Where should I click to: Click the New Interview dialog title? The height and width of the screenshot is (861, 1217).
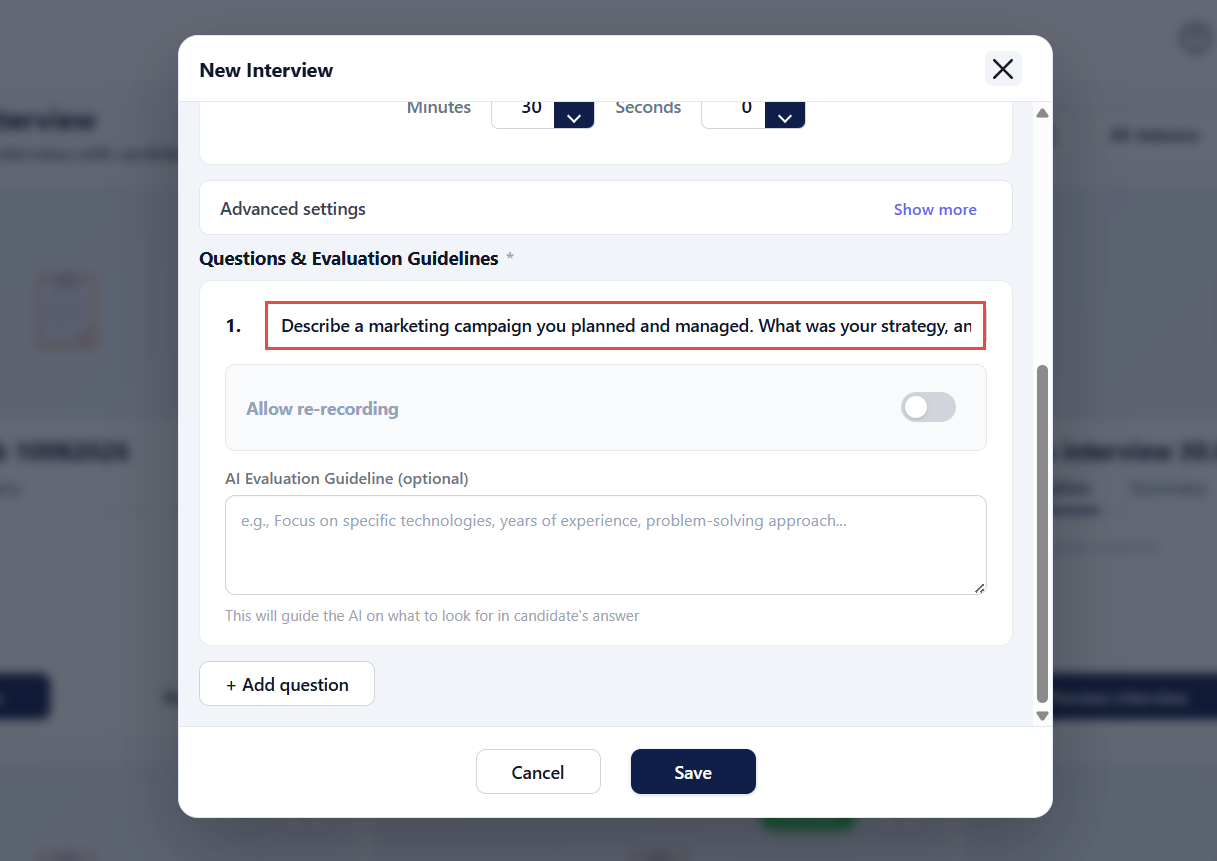266,70
